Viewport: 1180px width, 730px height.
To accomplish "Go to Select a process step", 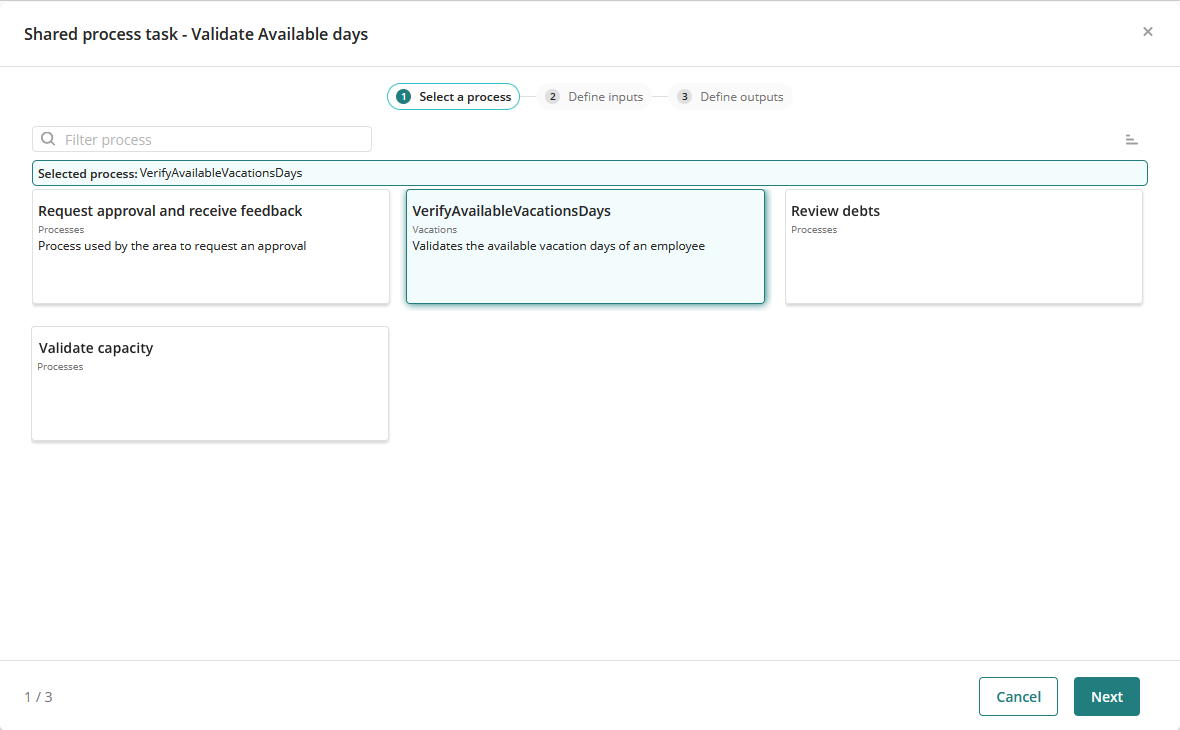I will tap(453, 96).
